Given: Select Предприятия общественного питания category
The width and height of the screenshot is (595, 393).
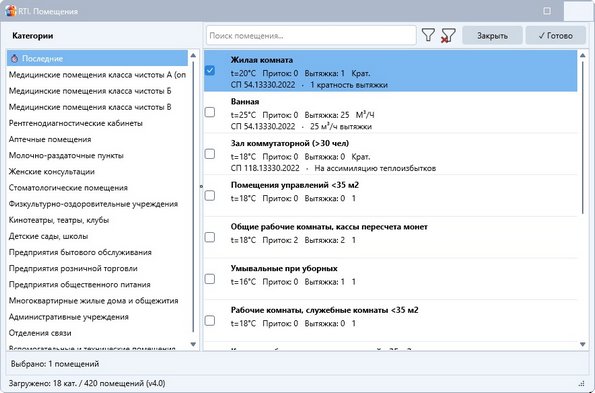Looking at the screenshot, I should [97, 285].
